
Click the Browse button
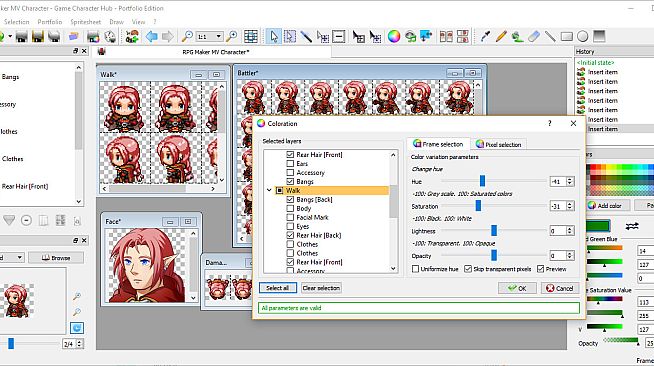56,258
